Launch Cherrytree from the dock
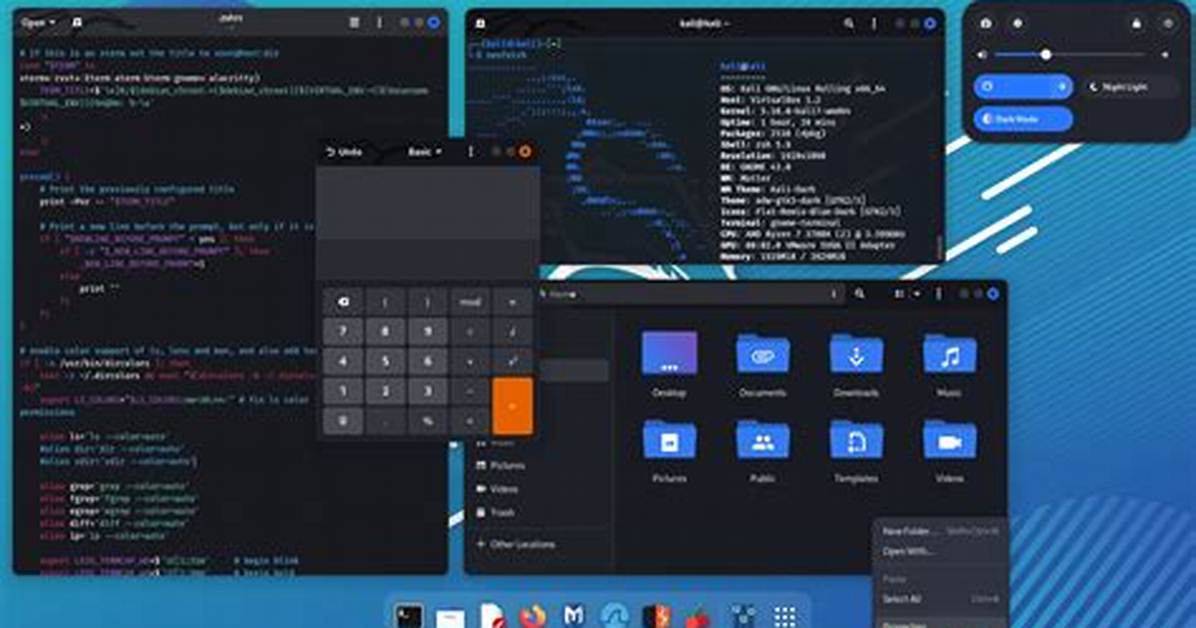 click(698, 617)
